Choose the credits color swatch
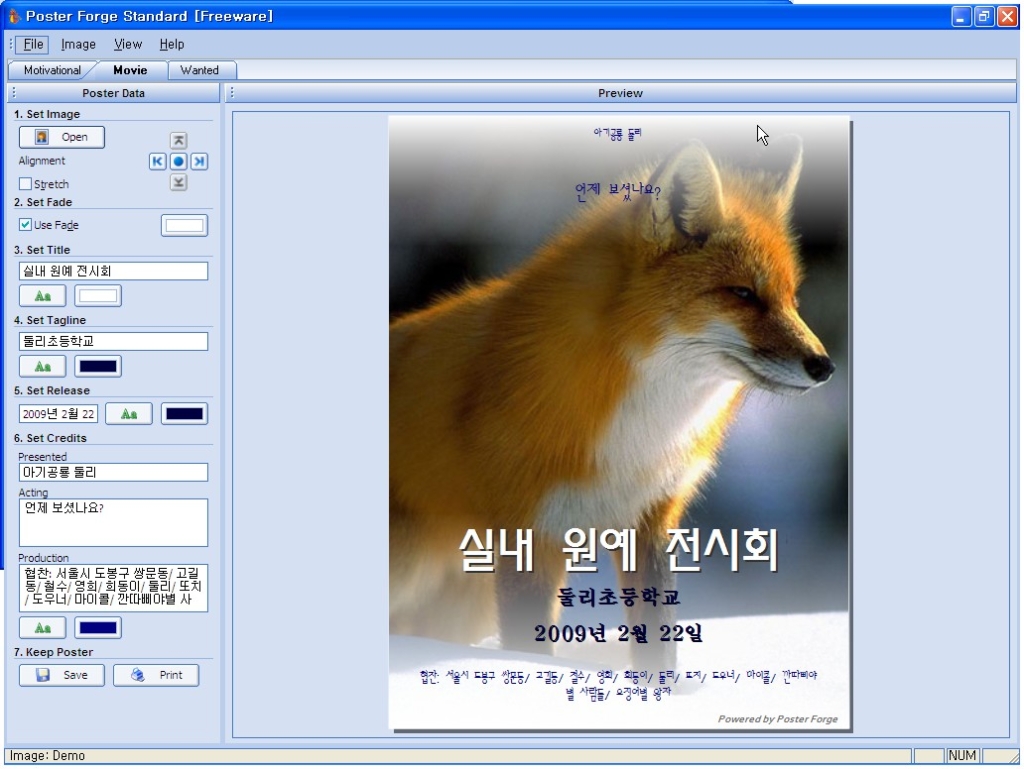Viewport: 1024px width, 769px height. coord(98,628)
